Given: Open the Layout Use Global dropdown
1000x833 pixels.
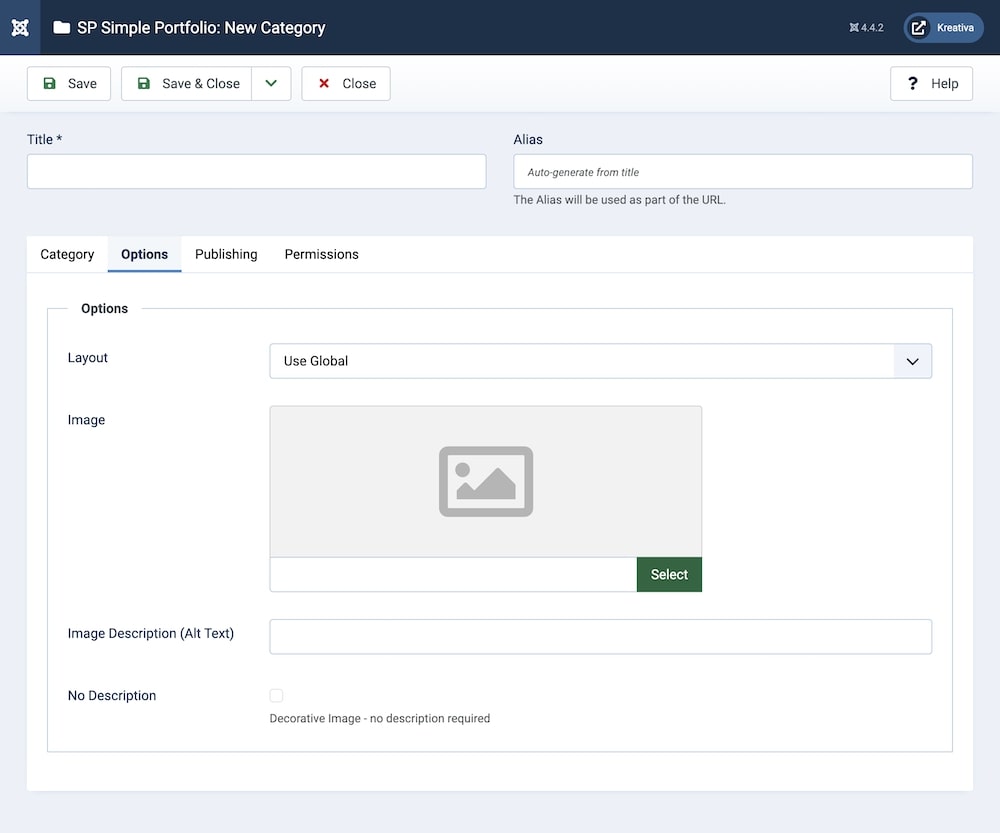Looking at the screenshot, I should click(x=600, y=361).
